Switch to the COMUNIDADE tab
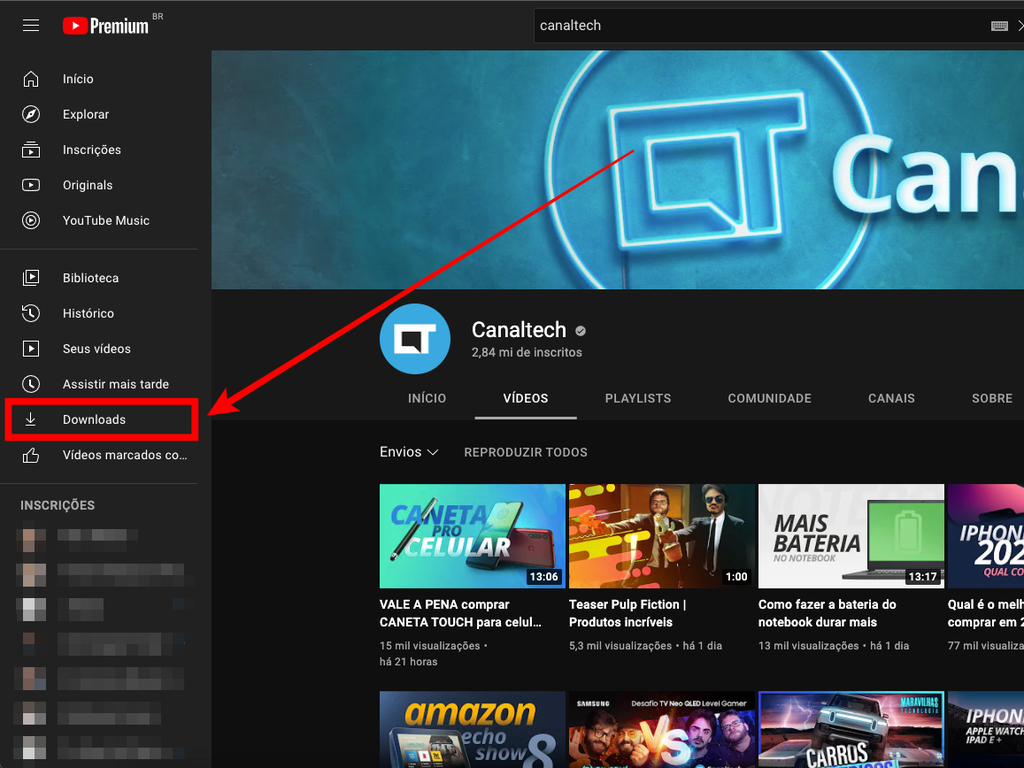Viewport: 1024px width, 768px height. (x=769, y=398)
